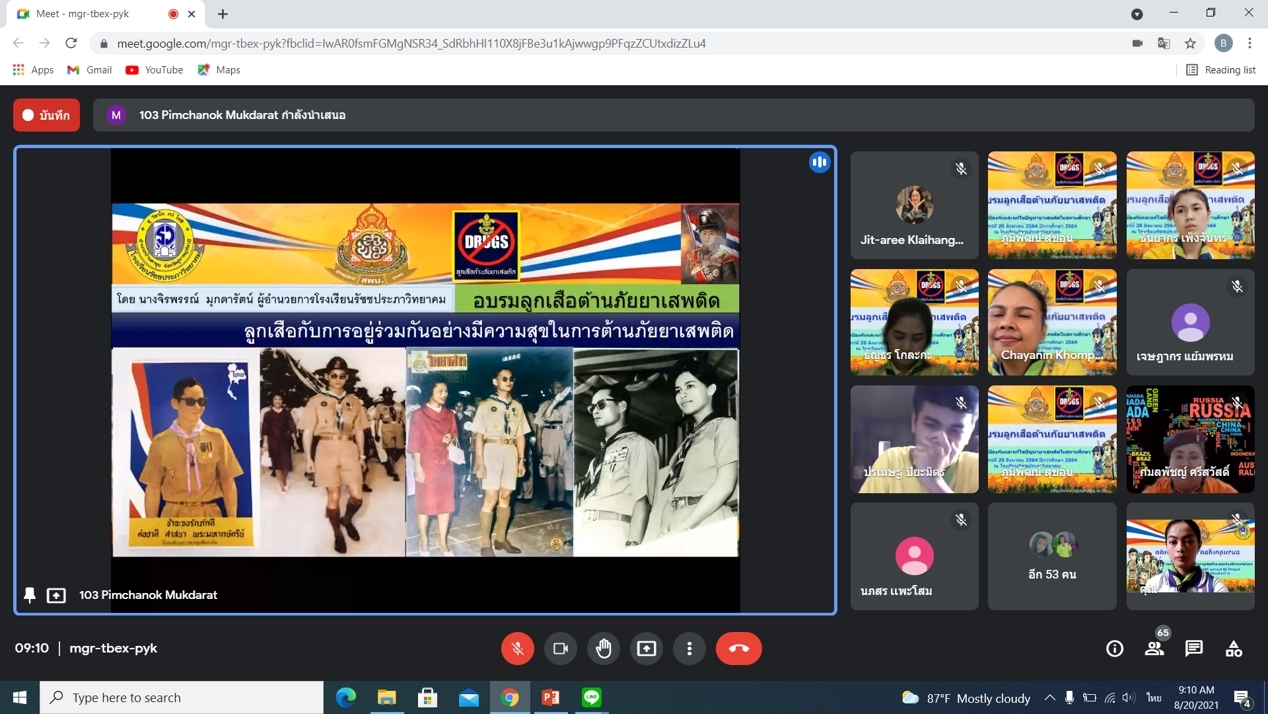This screenshot has height=714, width=1268.
Task: Unpin the 103 Pimchanok Mukdarat presentation
Action: (x=30, y=595)
